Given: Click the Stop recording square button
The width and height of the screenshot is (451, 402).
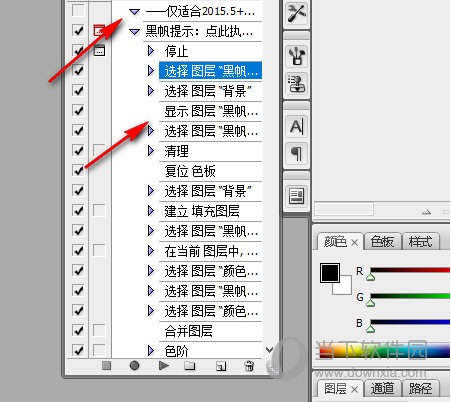Looking at the screenshot, I should tap(106, 366).
